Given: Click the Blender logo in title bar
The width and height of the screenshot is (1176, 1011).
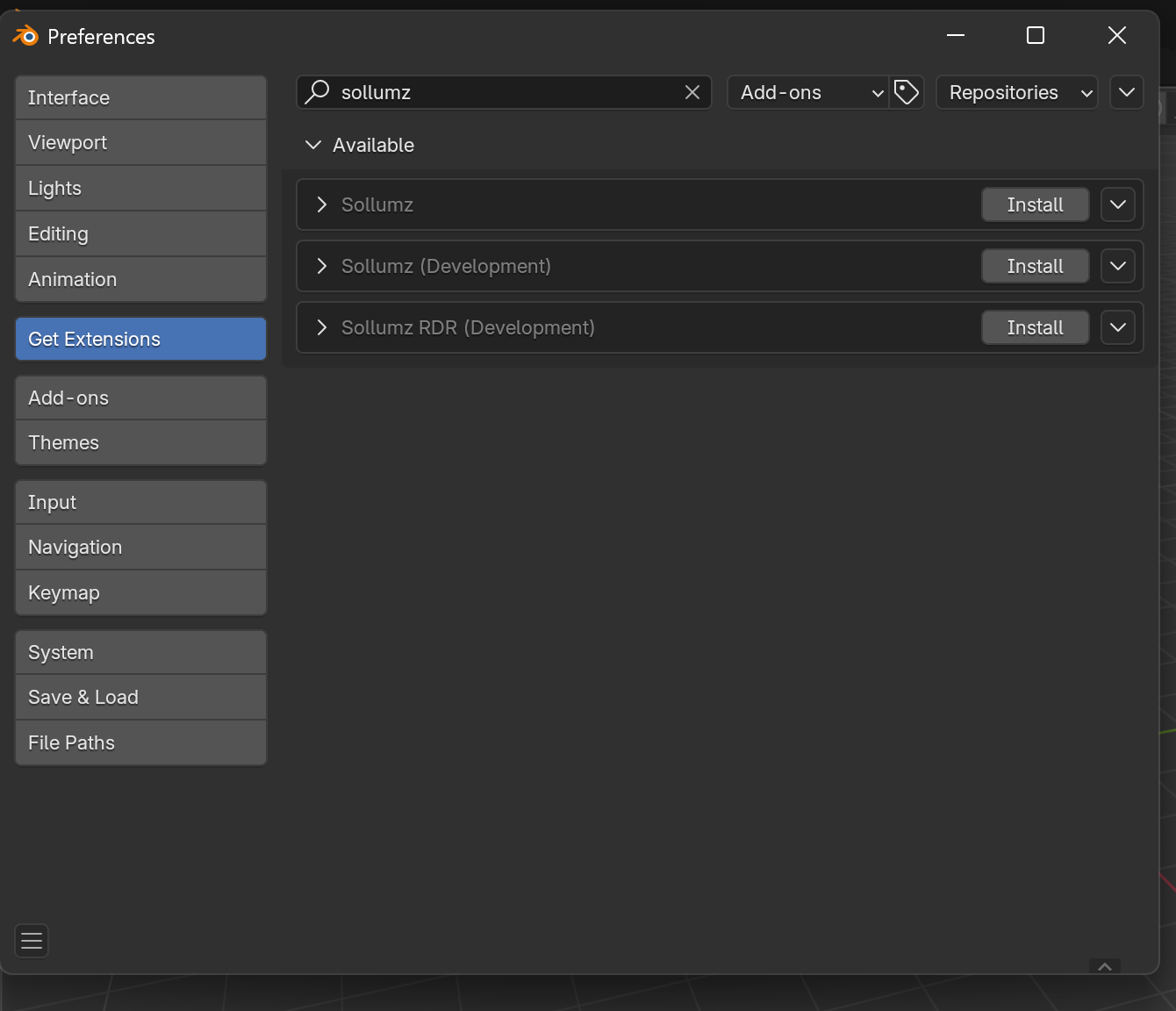Looking at the screenshot, I should point(25,36).
